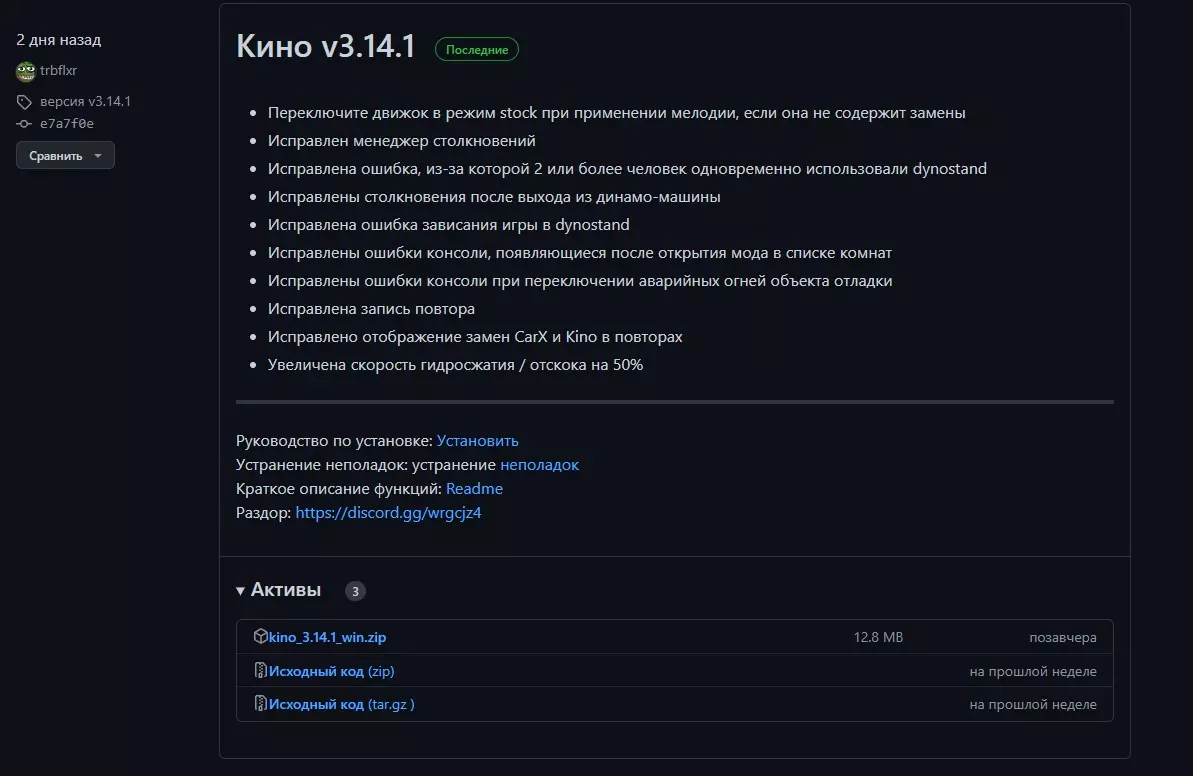1193x776 pixels.
Task: Open commit e7a7f0e
Action: tap(67, 124)
